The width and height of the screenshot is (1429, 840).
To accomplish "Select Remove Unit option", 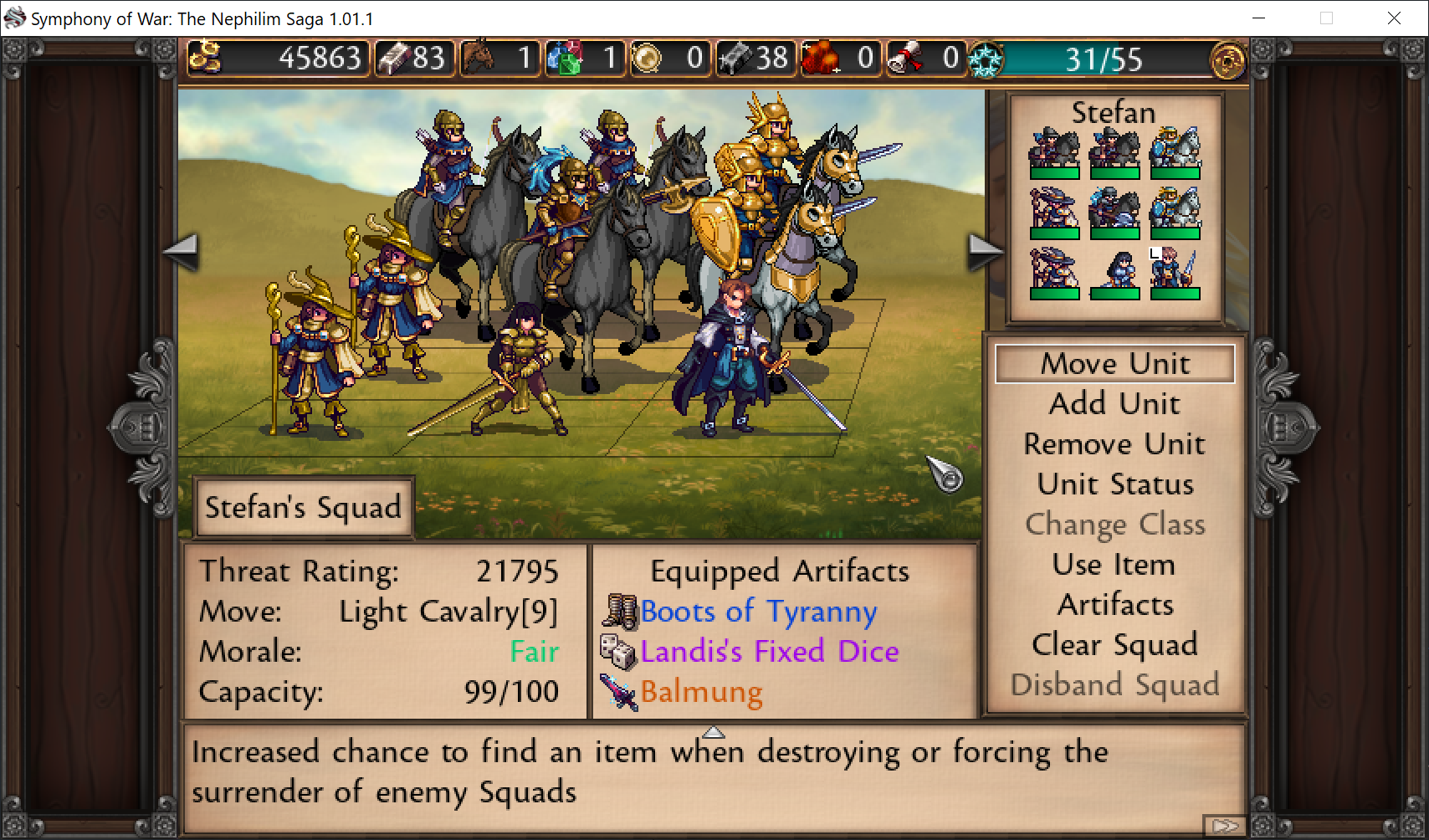I will coord(1115,444).
